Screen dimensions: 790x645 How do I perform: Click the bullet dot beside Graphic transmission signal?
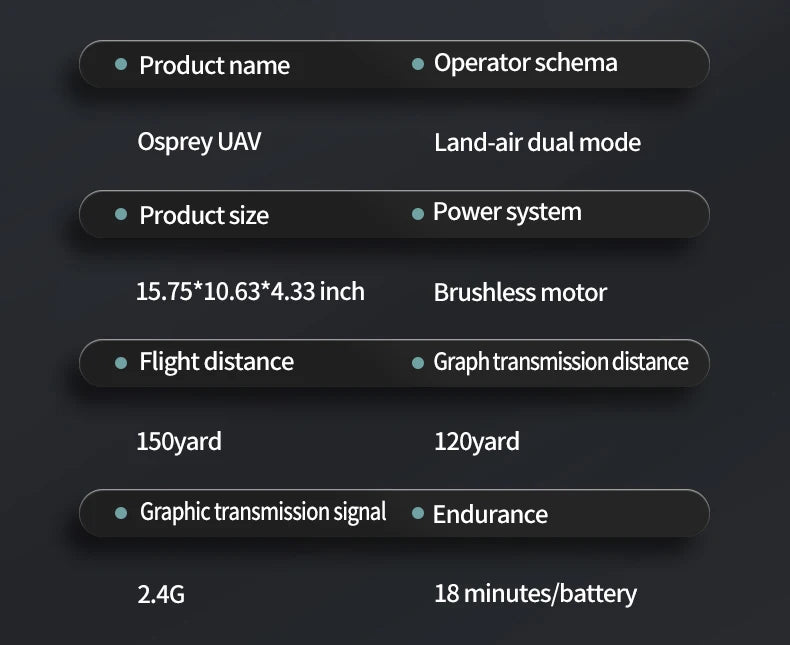click(x=121, y=513)
